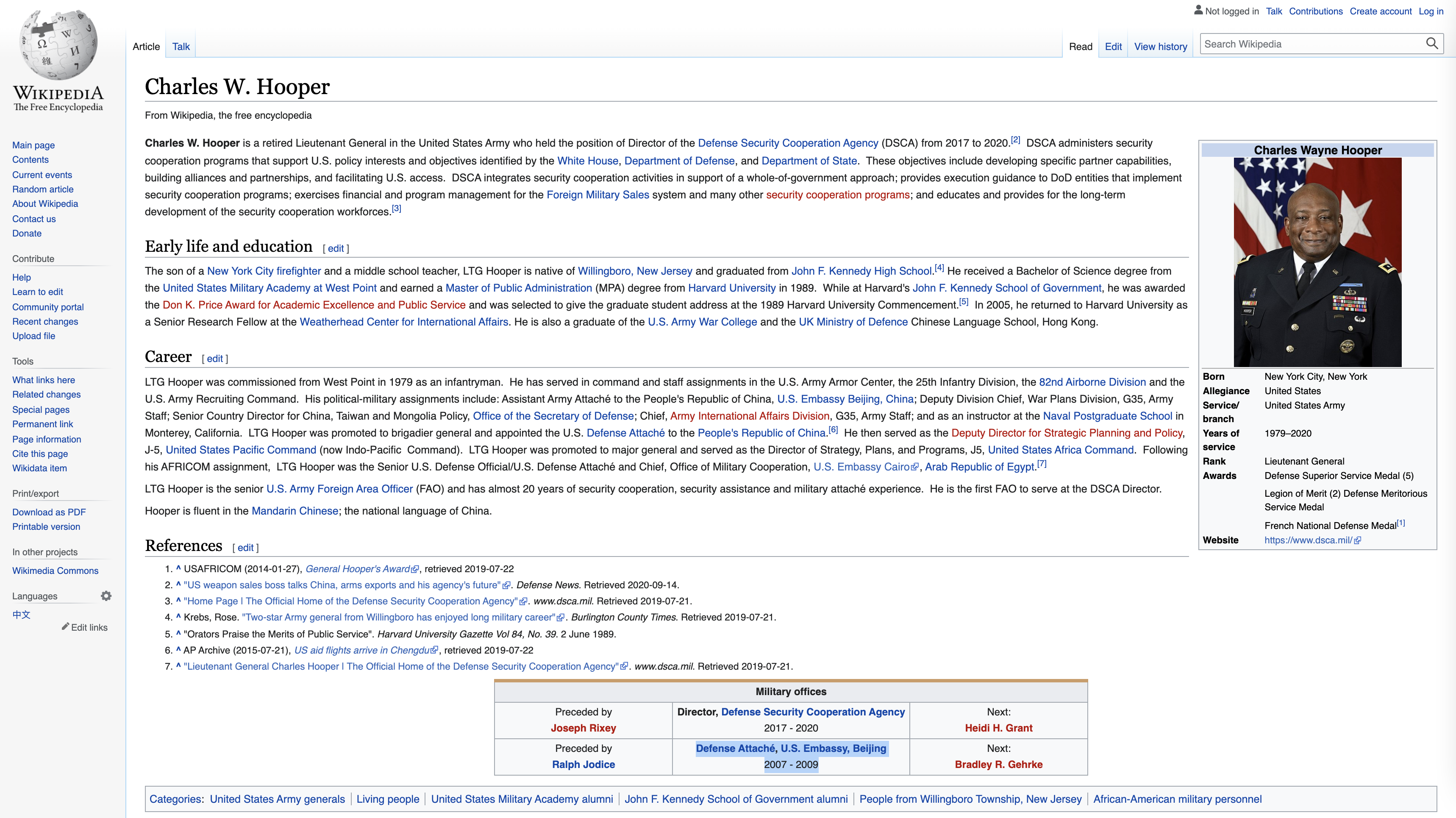Open the dsca.mil website link in infobox
1456x818 pixels.
pyautogui.click(x=1312, y=540)
